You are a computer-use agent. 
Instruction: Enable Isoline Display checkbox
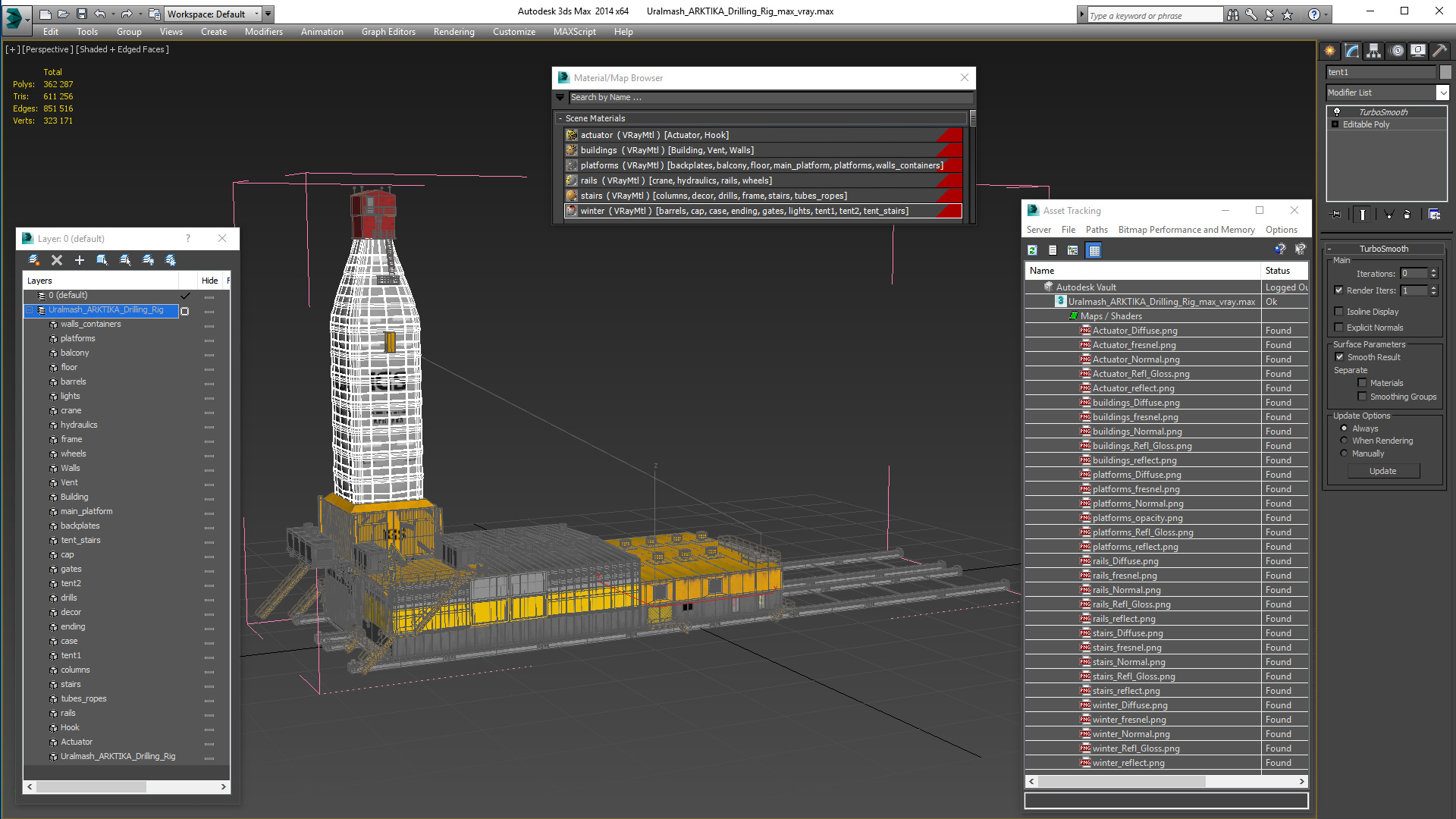click(1339, 312)
